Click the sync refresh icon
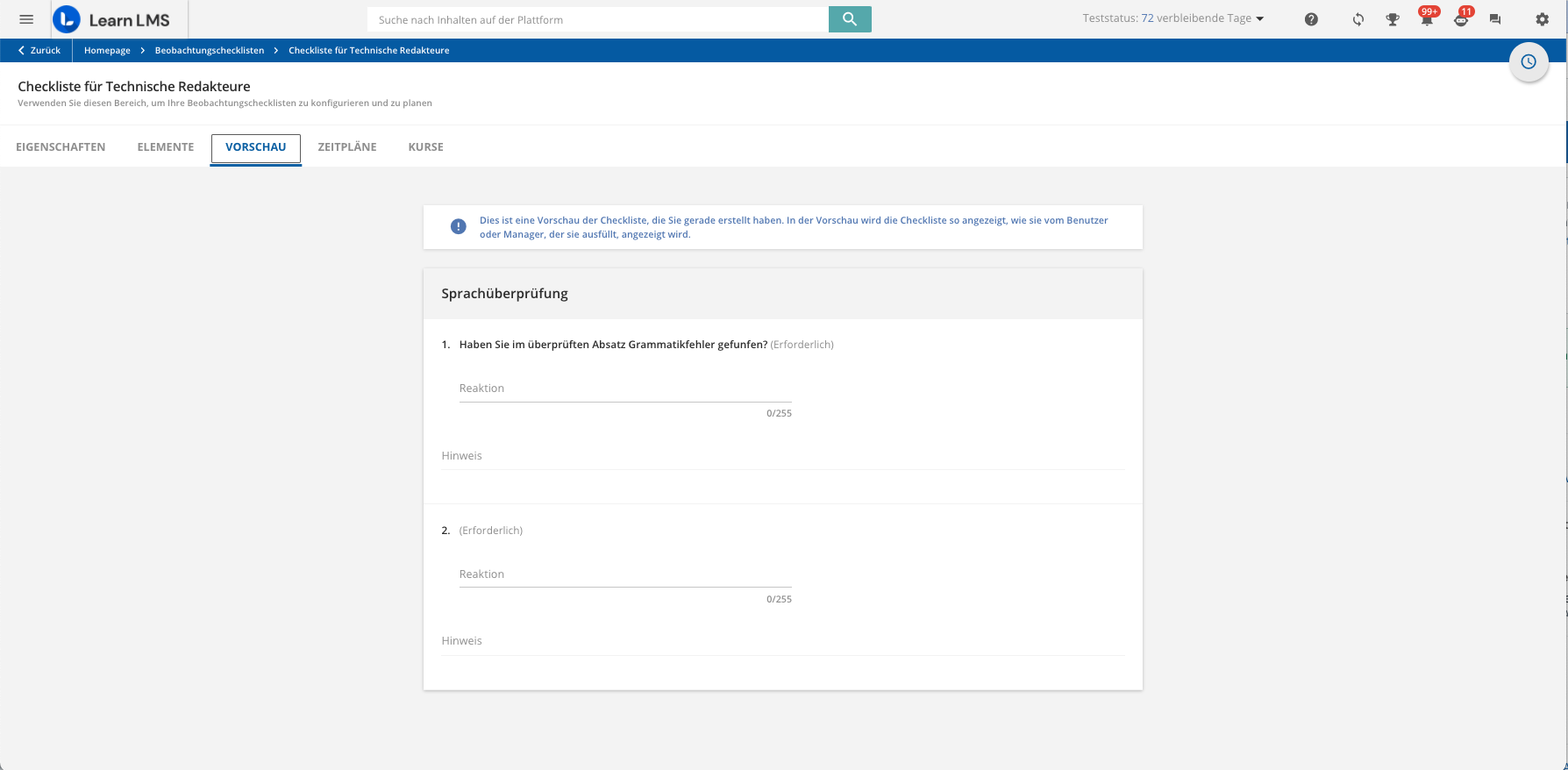Image resolution: width=1568 pixels, height=770 pixels. click(x=1358, y=19)
